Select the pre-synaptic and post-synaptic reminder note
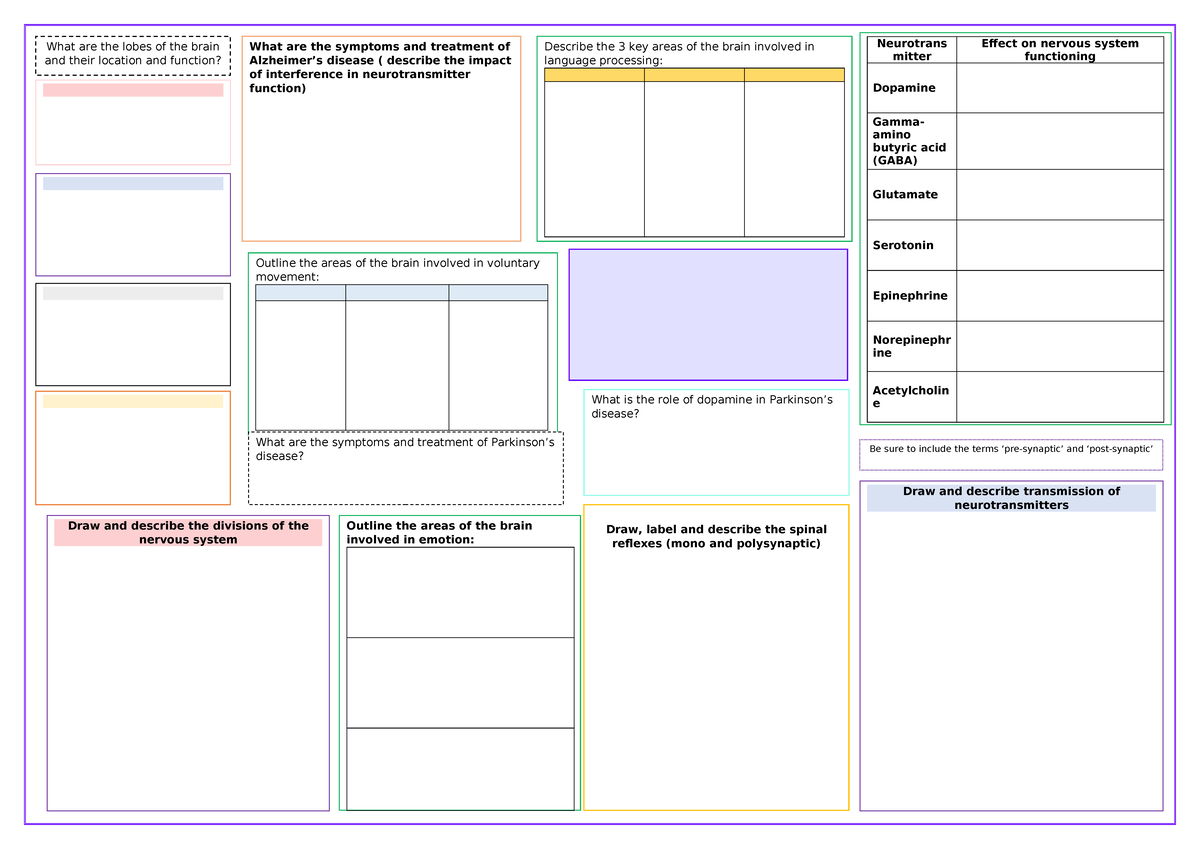This screenshot has height=849, width=1200. tap(1011, 453)
